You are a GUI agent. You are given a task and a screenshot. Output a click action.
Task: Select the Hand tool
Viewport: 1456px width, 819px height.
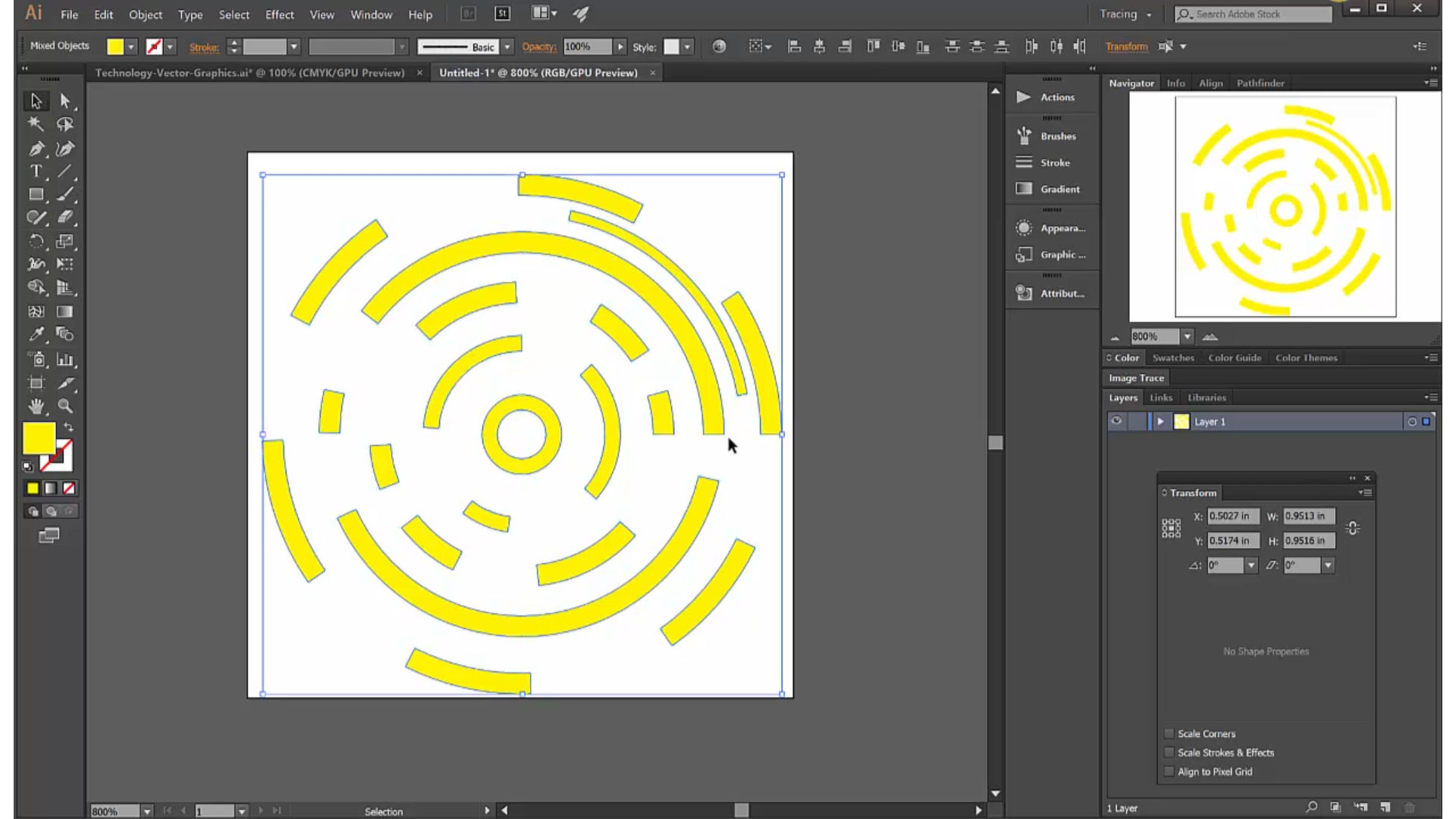coord(36,406)
